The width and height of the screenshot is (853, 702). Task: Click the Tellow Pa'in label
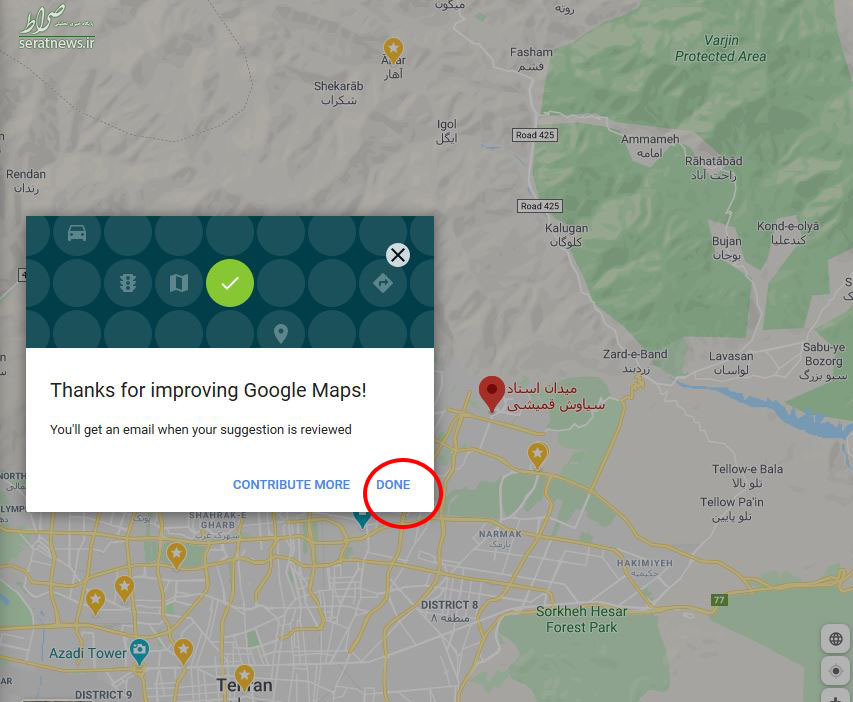click(732, 509)
